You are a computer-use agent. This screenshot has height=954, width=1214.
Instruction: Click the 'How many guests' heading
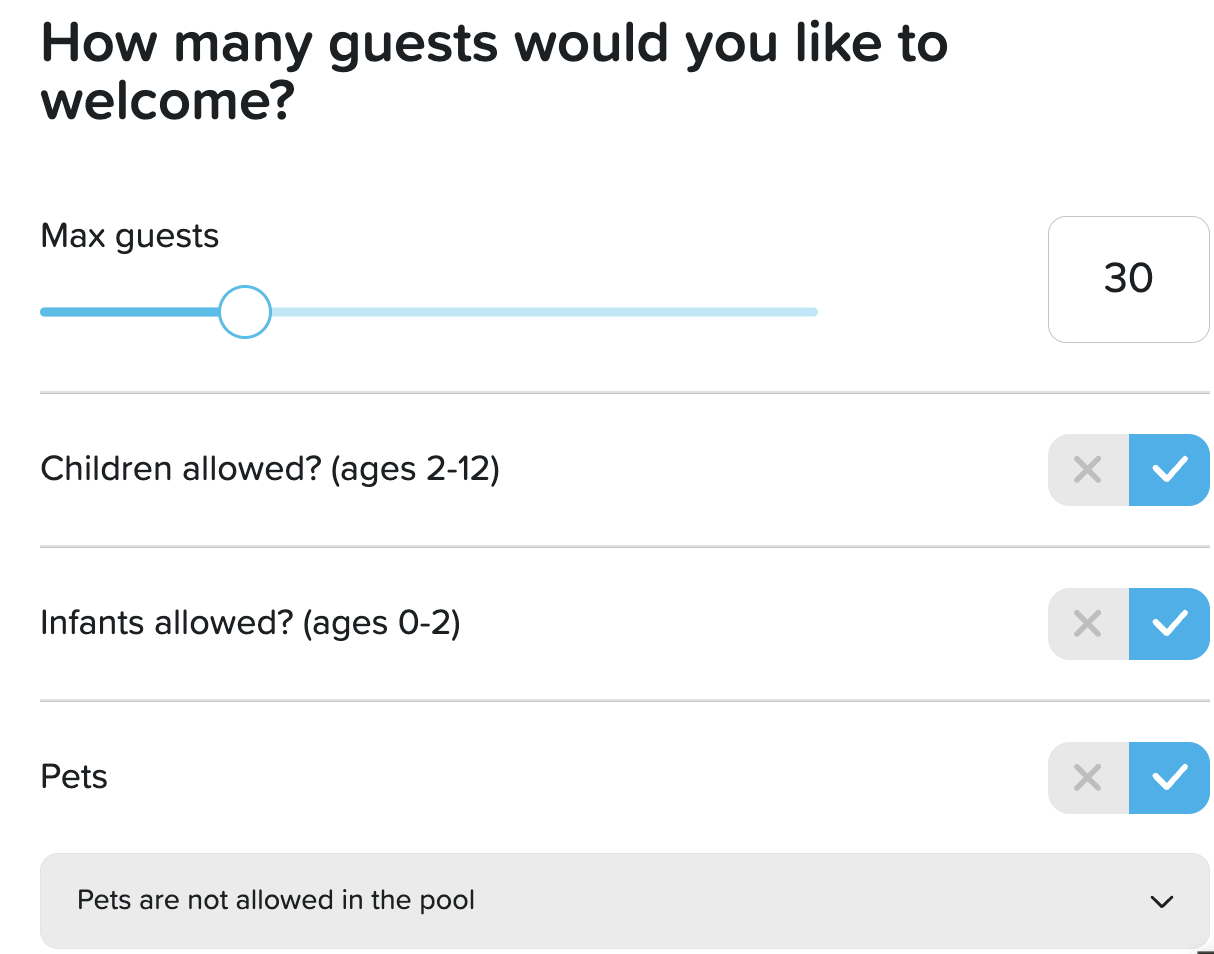click(x=493, y=72)
